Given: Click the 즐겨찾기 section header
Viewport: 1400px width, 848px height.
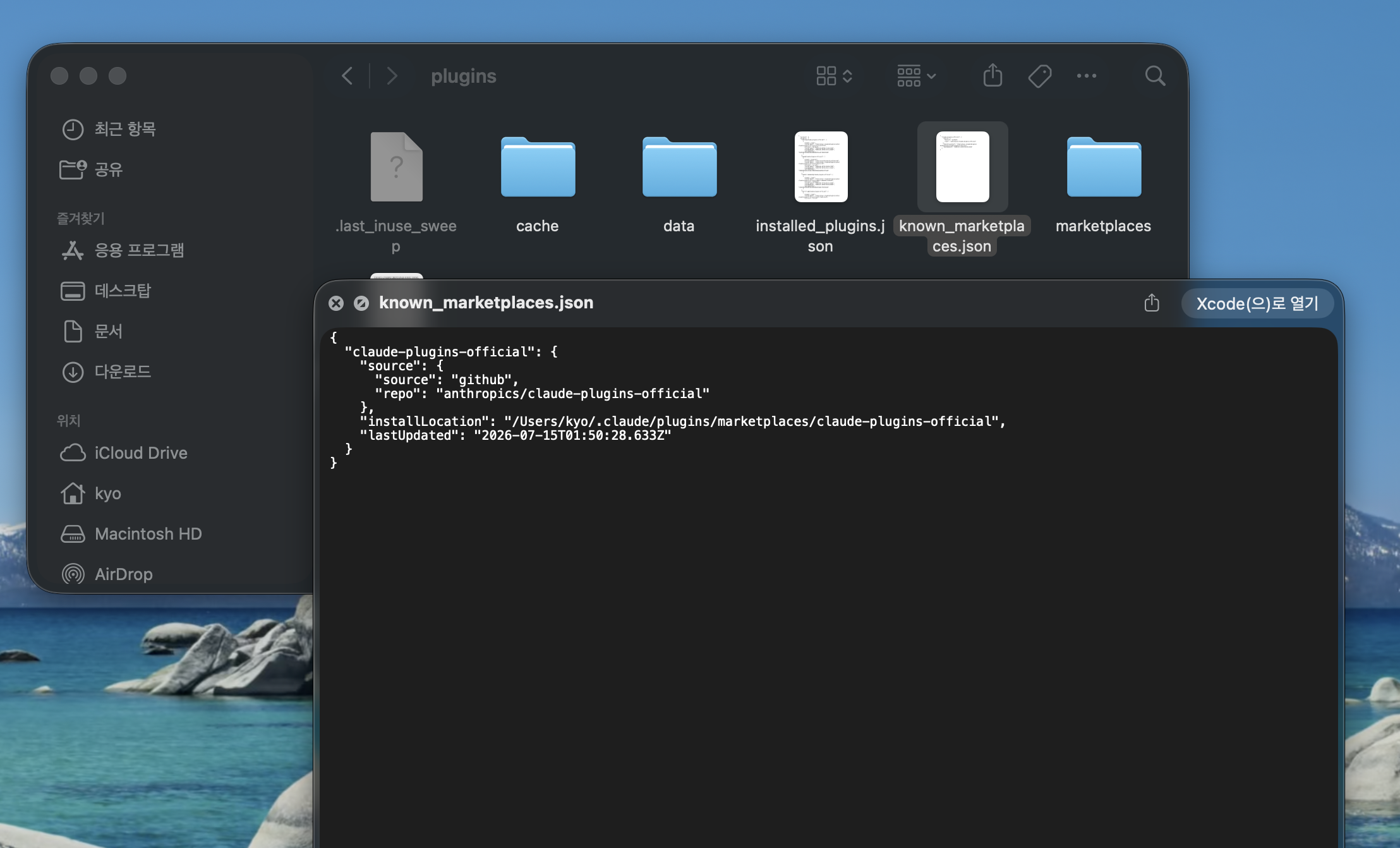Looking at the screenshot, I should tap(81, 219).
